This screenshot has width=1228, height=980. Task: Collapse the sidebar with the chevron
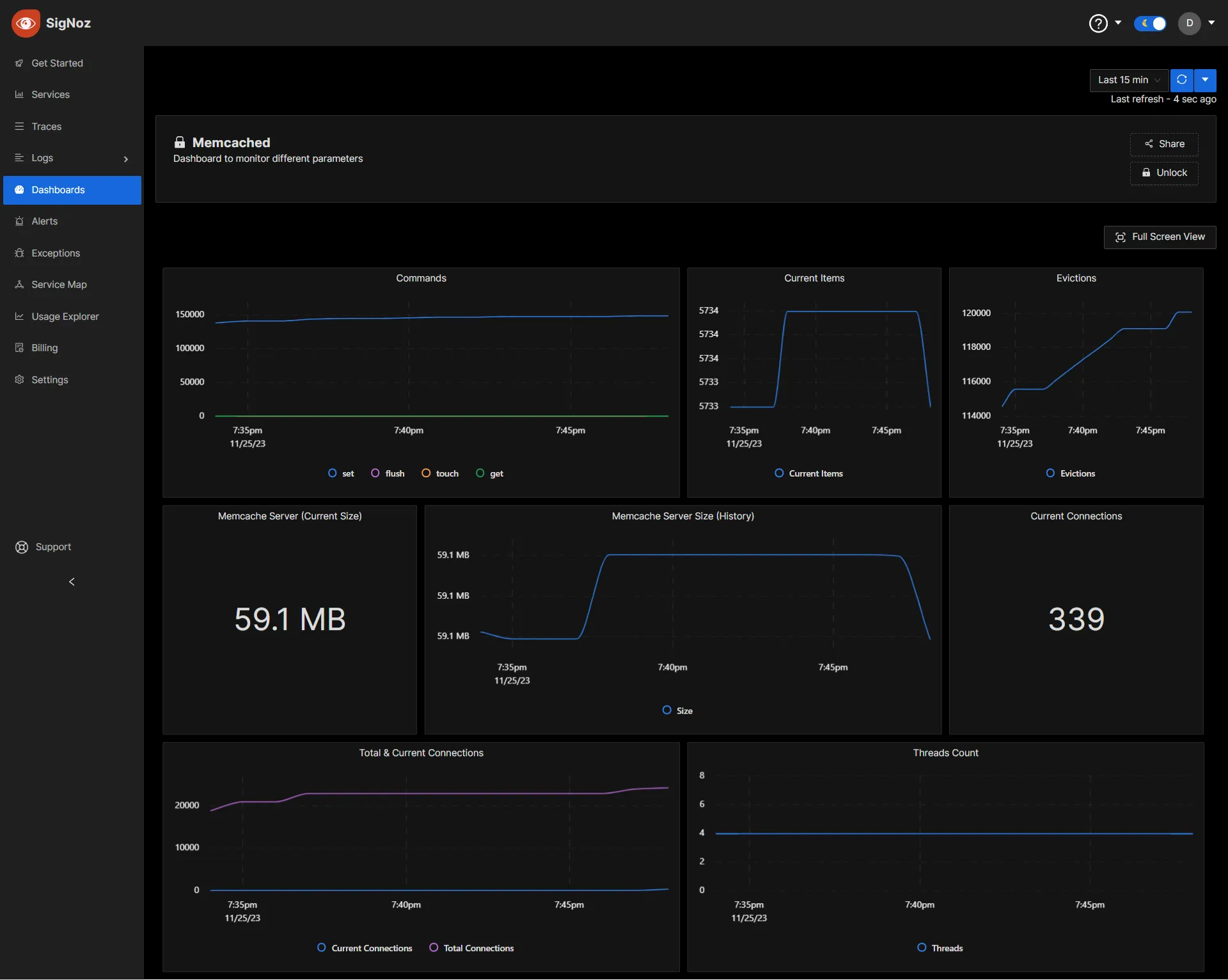point(72,581)
